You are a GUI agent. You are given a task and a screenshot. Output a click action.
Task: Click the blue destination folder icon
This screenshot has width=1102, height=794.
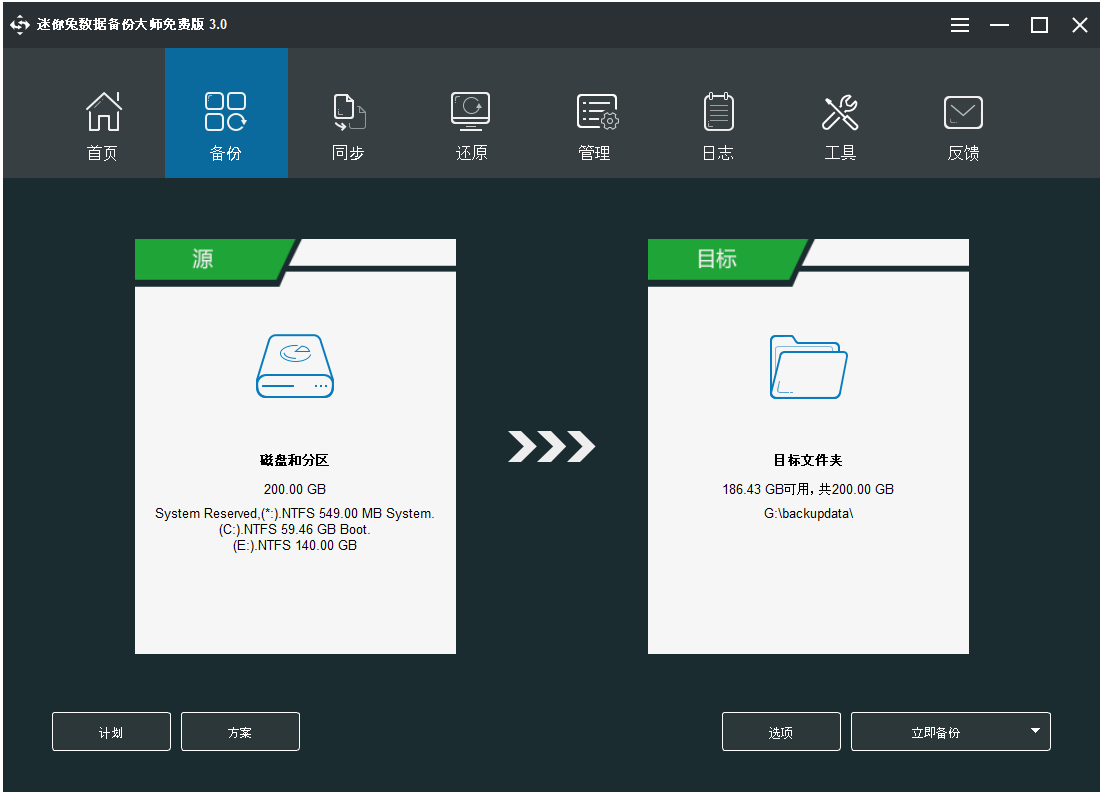point(808,367)
